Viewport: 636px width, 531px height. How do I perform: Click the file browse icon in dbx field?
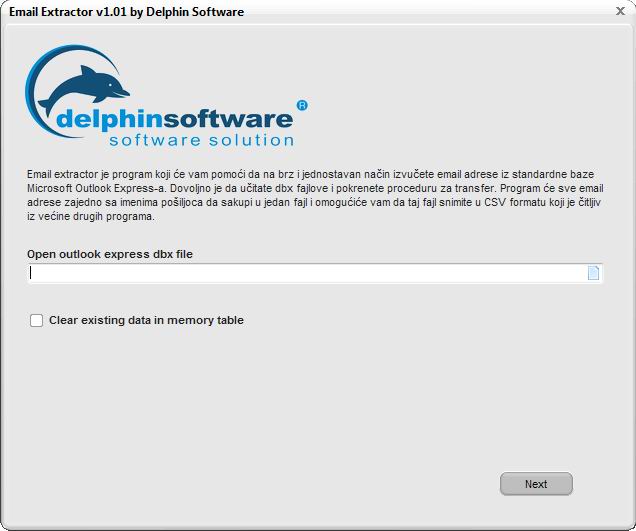point(593,273)
